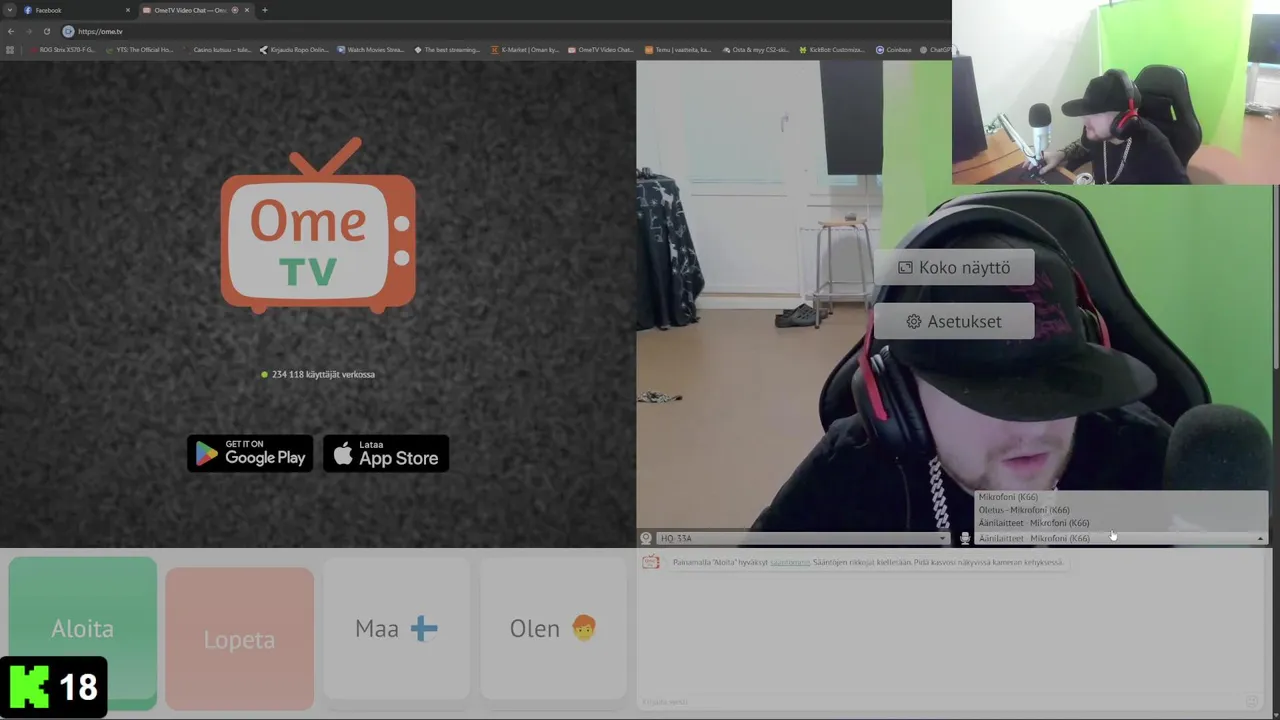Open the säännöt rules link
Viewport: 1280px width, 720px height.
(790, 562)
